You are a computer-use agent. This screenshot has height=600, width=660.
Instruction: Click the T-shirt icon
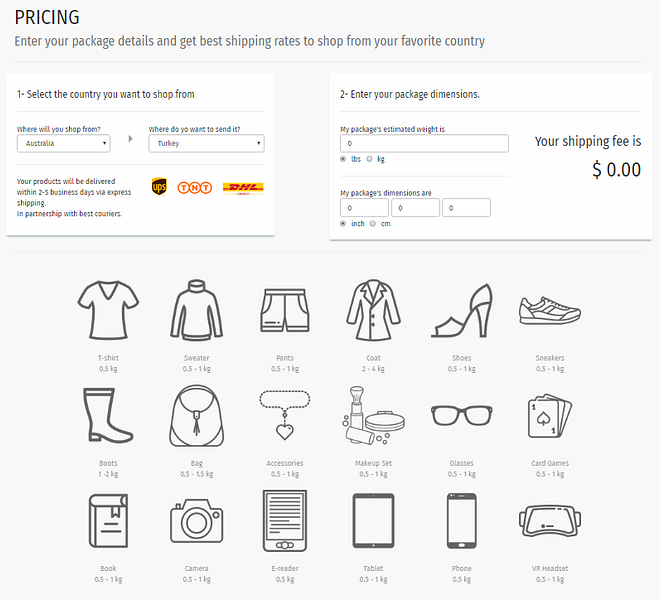108,310
